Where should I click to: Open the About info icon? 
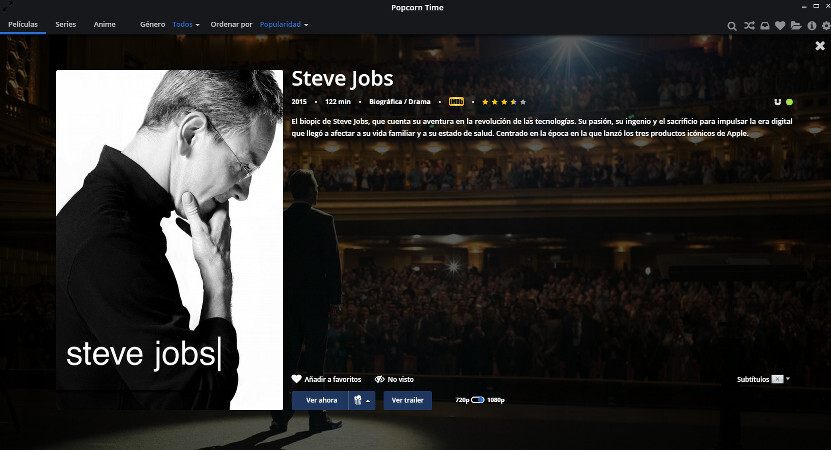pyautogui.click(x=811, y=25)
